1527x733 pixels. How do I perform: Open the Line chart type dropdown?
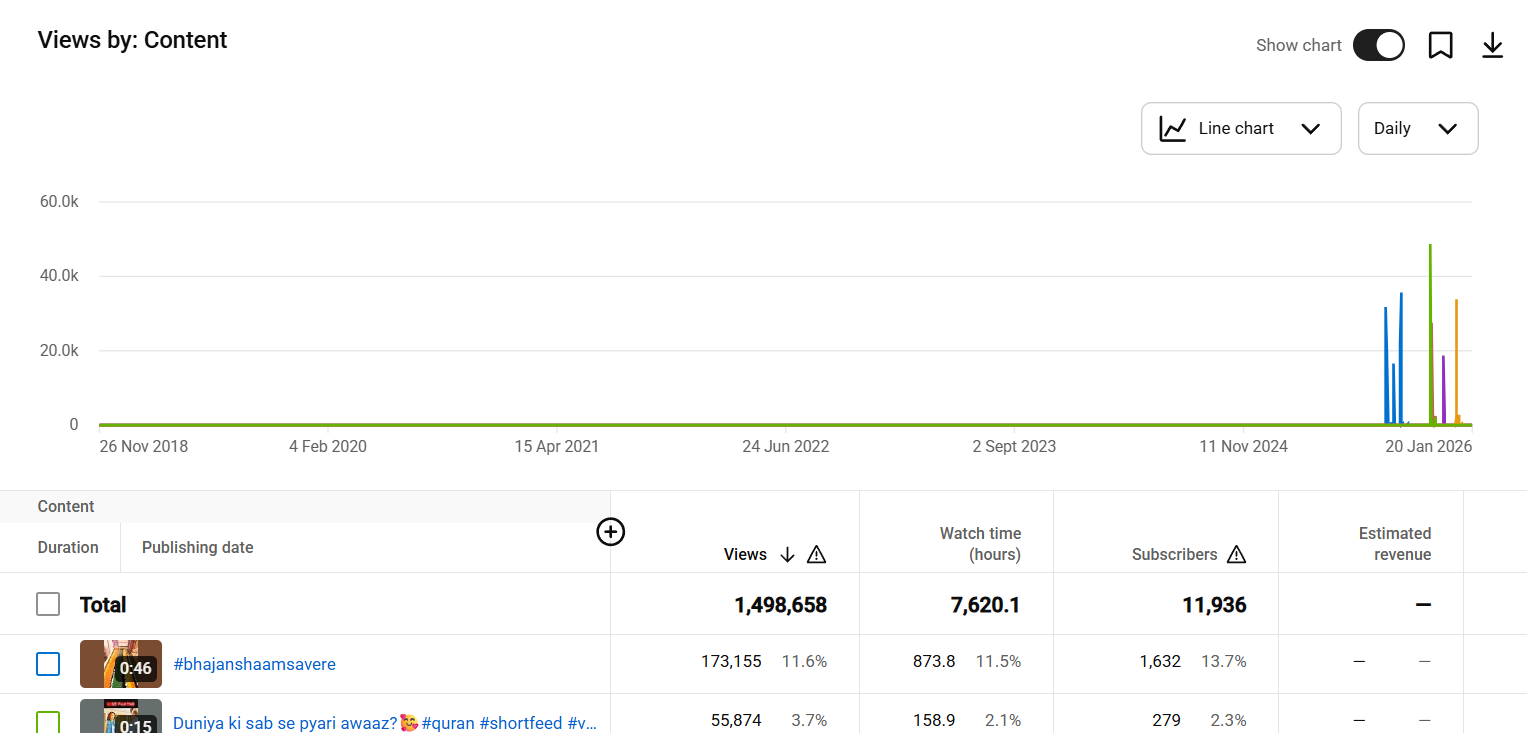(1240, 129)
